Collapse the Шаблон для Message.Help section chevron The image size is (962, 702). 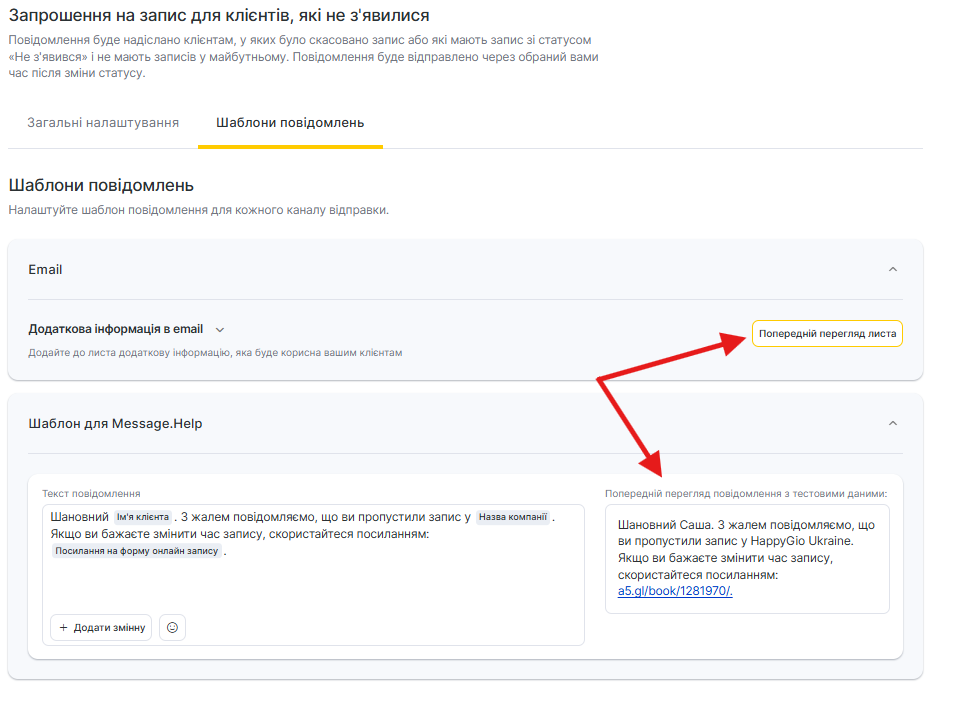(893, 423)
